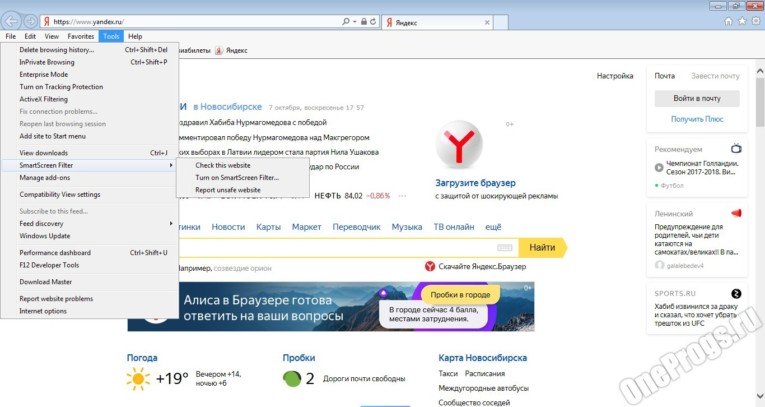
Task: Click the browser Back arrow button
Action: [x=11, y=21]
